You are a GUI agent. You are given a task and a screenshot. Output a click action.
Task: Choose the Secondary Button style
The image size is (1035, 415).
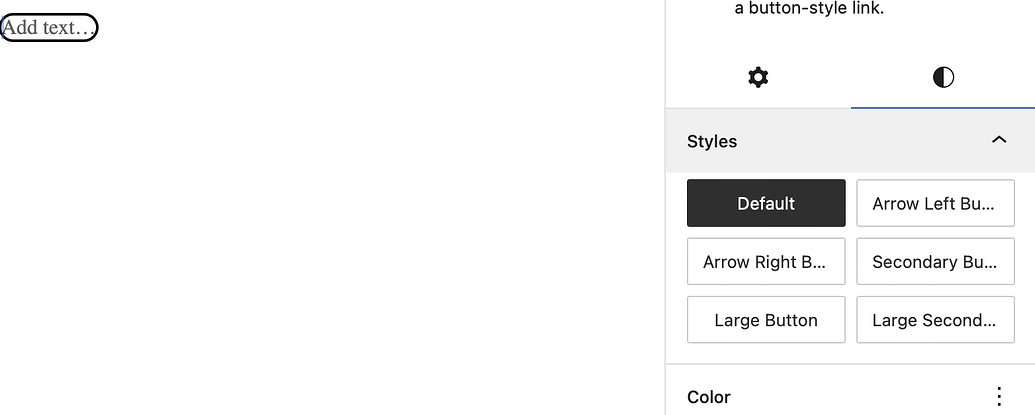click(x=935, y=261)
